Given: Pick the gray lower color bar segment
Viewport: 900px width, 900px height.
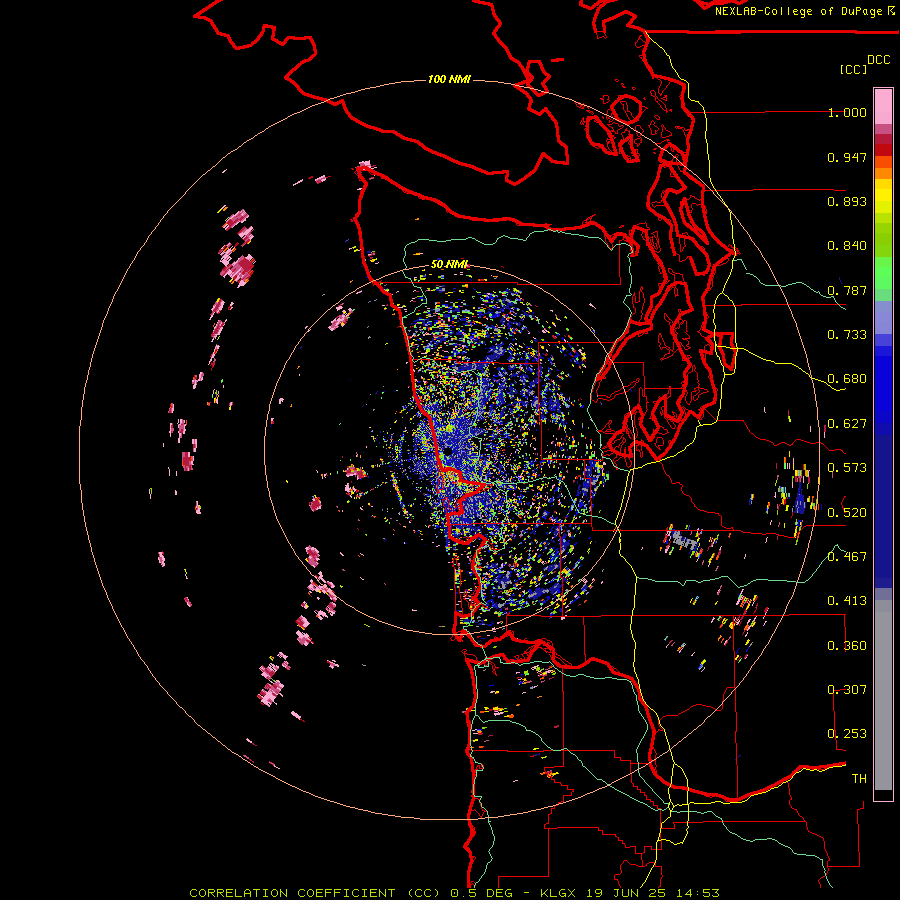Looking at the screenshot, I should (x=883, y=695).
